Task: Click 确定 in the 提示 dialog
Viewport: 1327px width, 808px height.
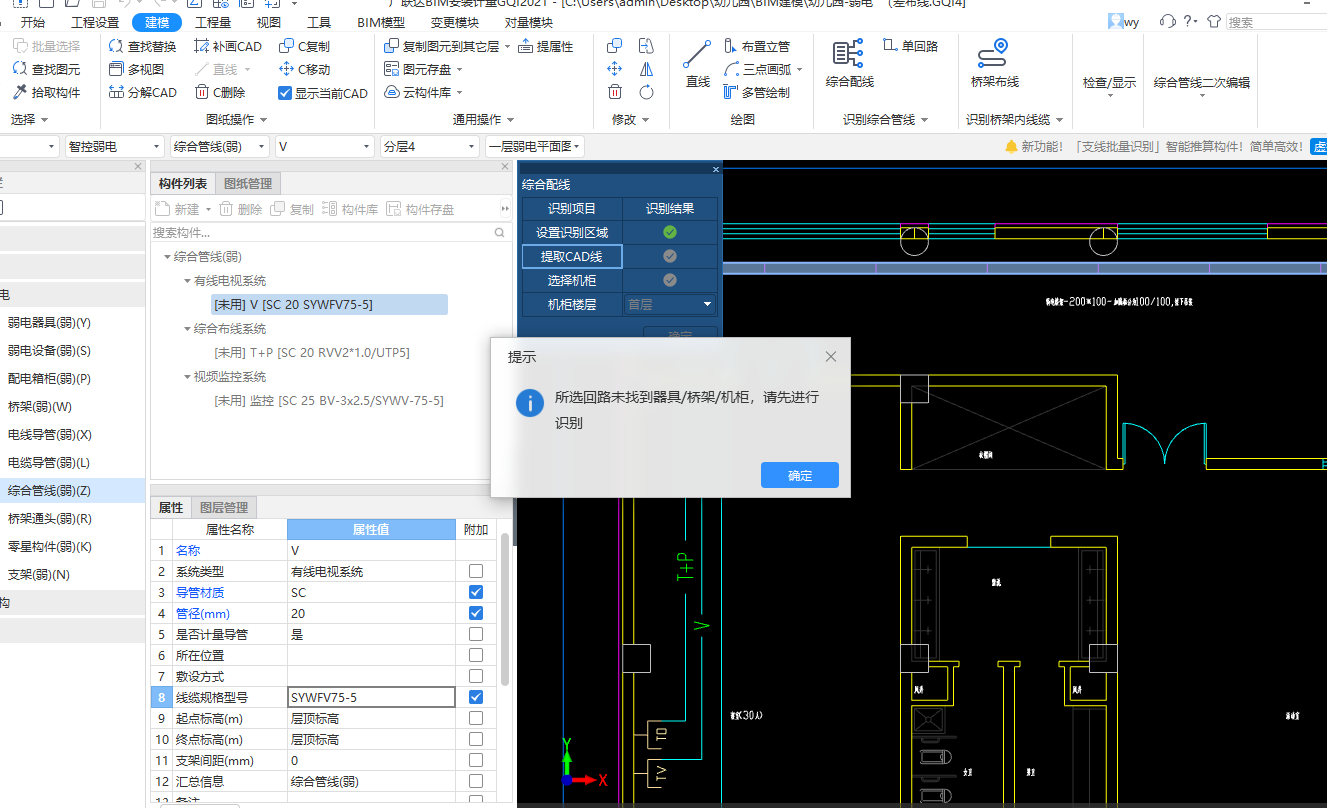Action: pos(800,475)
